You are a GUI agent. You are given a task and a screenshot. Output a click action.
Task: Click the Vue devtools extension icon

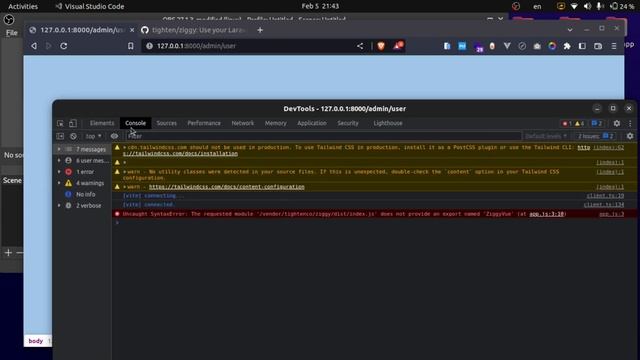click(507, 46)
